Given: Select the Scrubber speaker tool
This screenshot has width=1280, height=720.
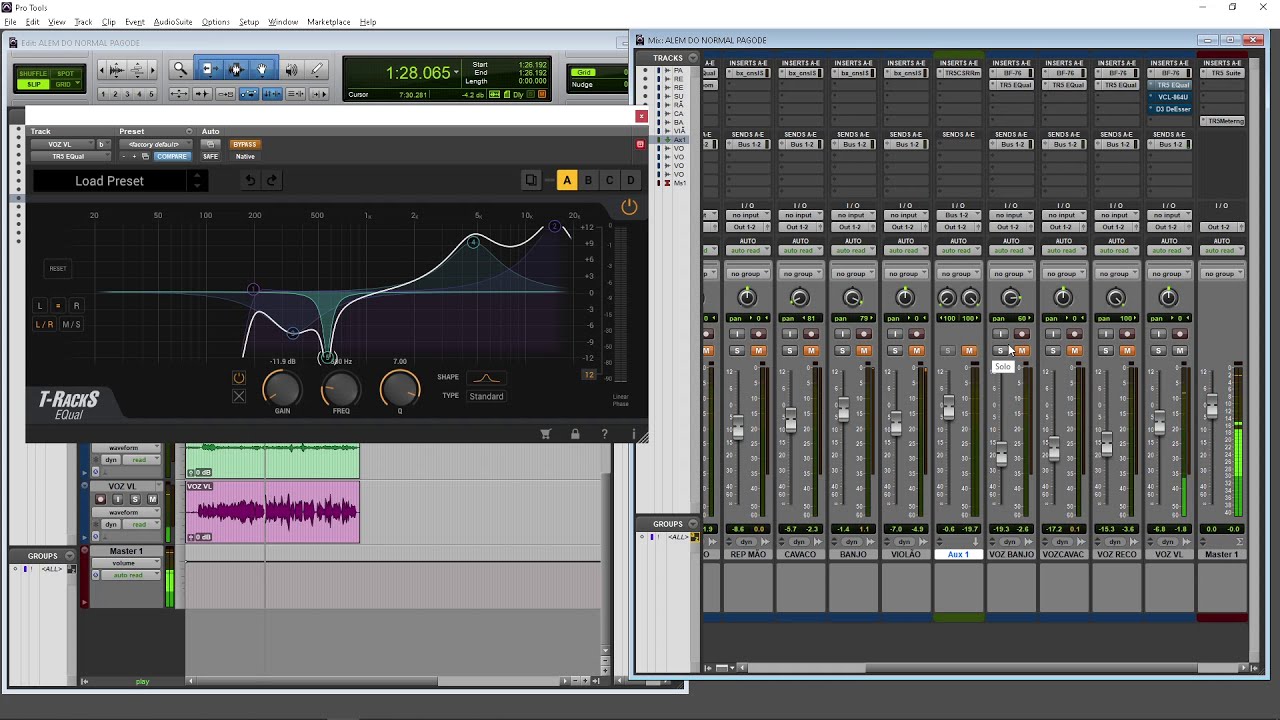Looking at the screenshot, I should pos(291,69).
